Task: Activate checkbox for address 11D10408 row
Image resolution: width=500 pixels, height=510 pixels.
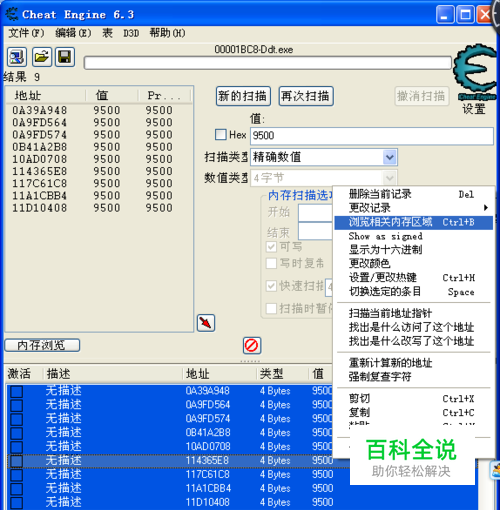Action: (16, 503)
